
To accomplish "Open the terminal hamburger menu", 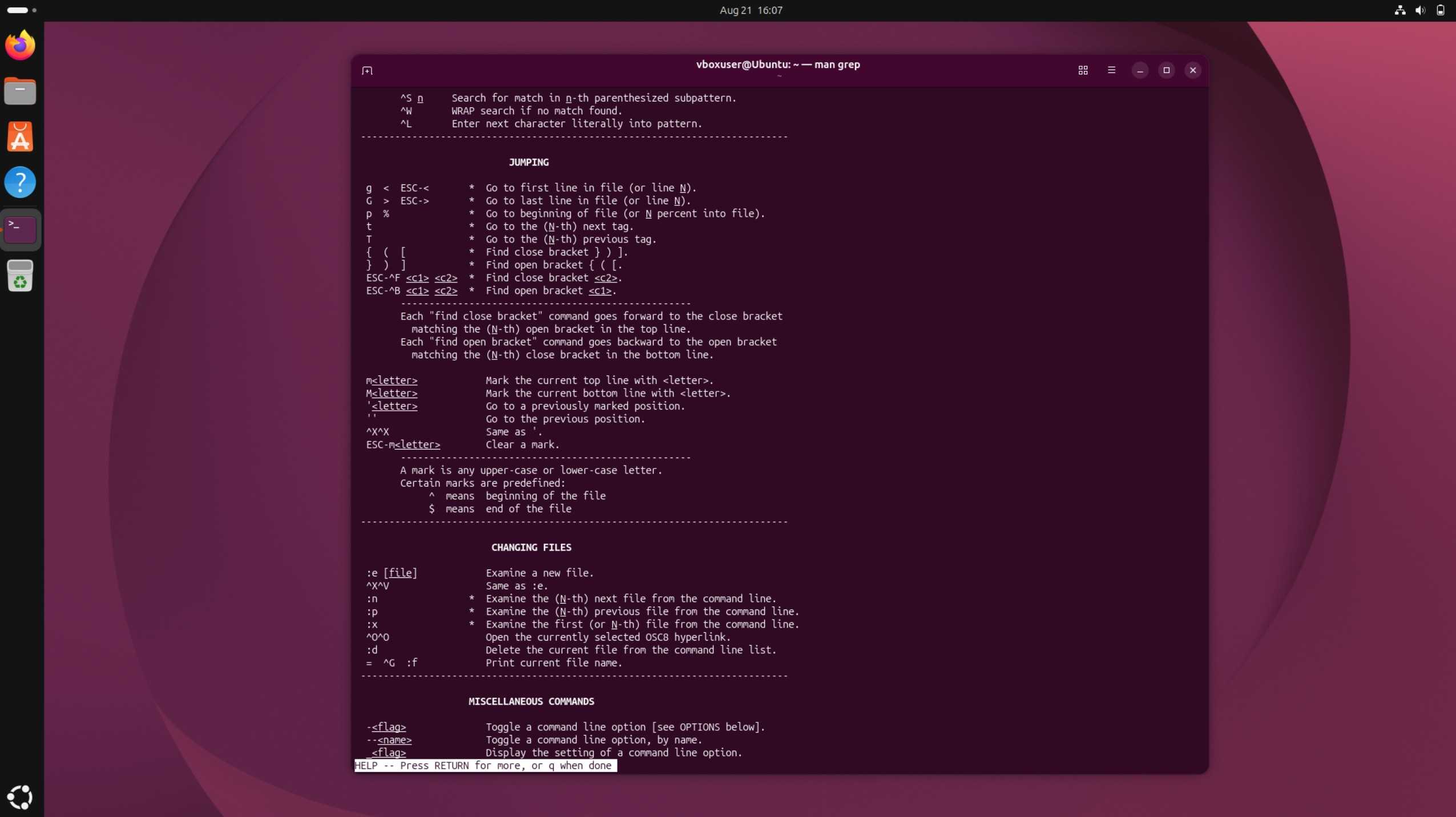I will (1111, 70).
